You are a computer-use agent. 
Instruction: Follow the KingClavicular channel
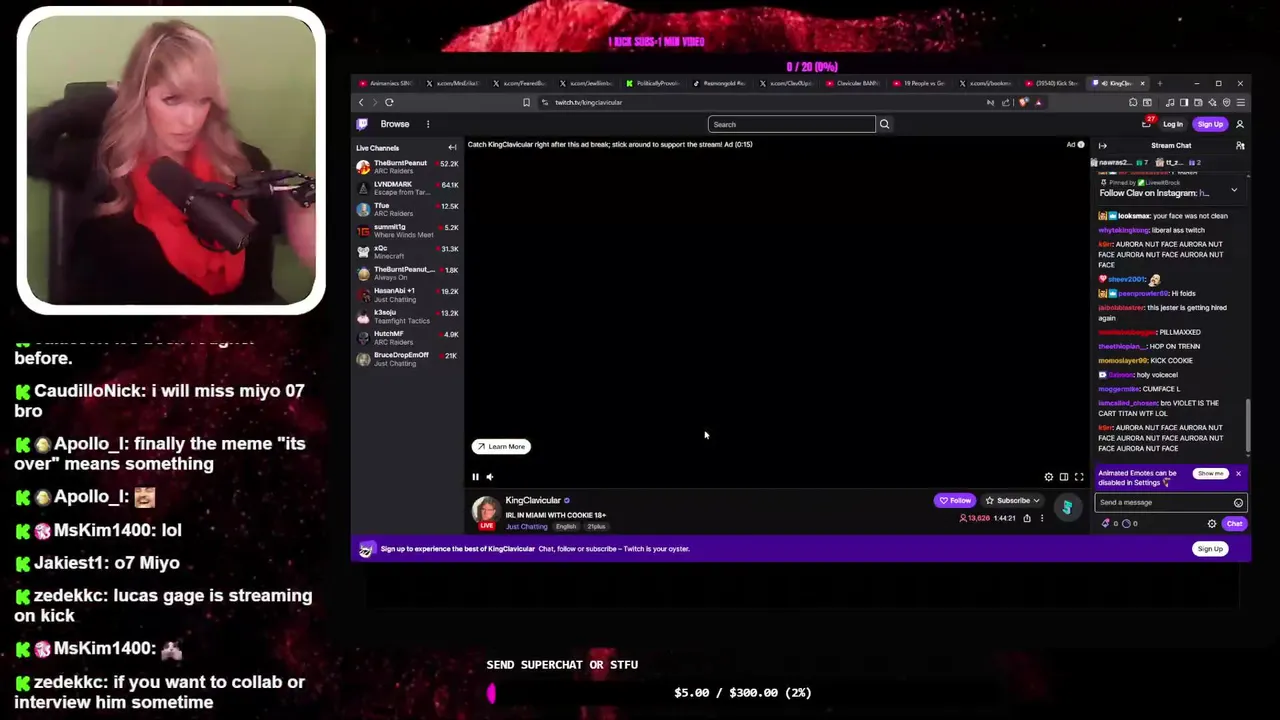coord(955,500)
